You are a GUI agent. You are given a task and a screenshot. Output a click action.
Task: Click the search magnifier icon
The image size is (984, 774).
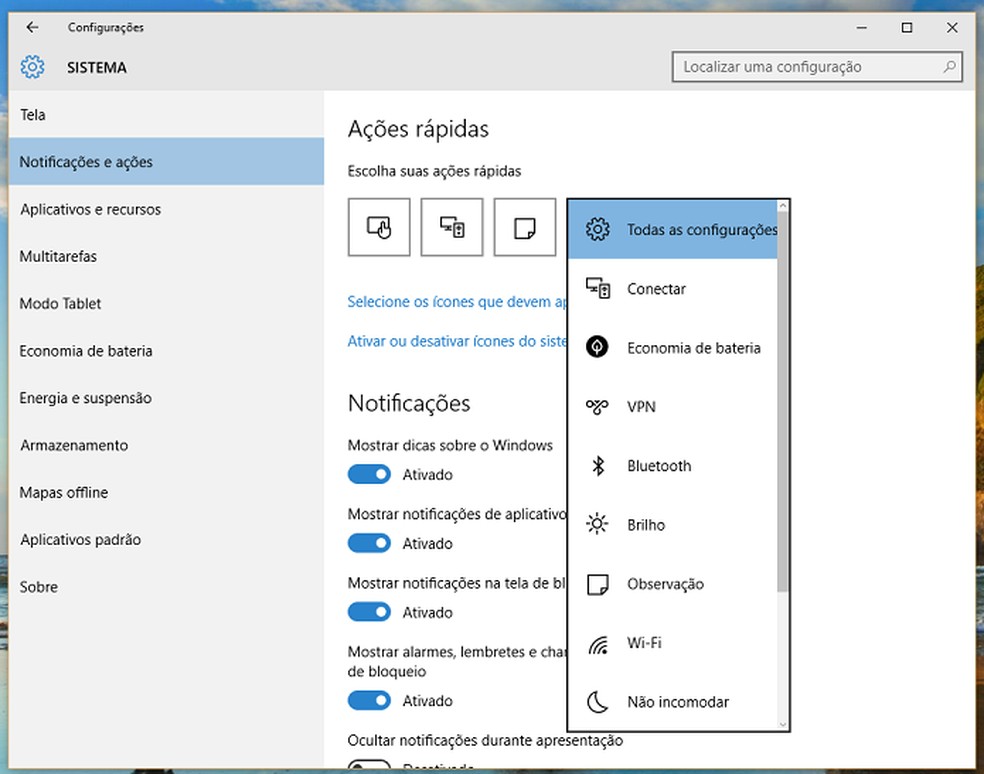point(949,67)
